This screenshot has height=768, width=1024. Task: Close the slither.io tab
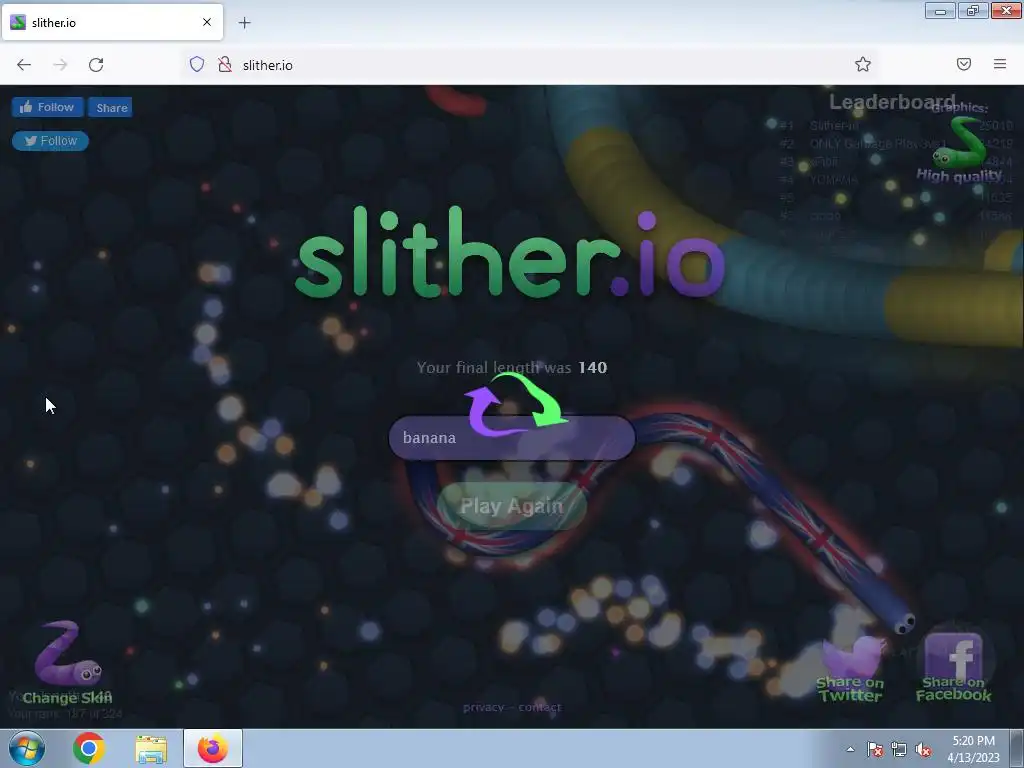pyautogui.click(x=206, y=22)
